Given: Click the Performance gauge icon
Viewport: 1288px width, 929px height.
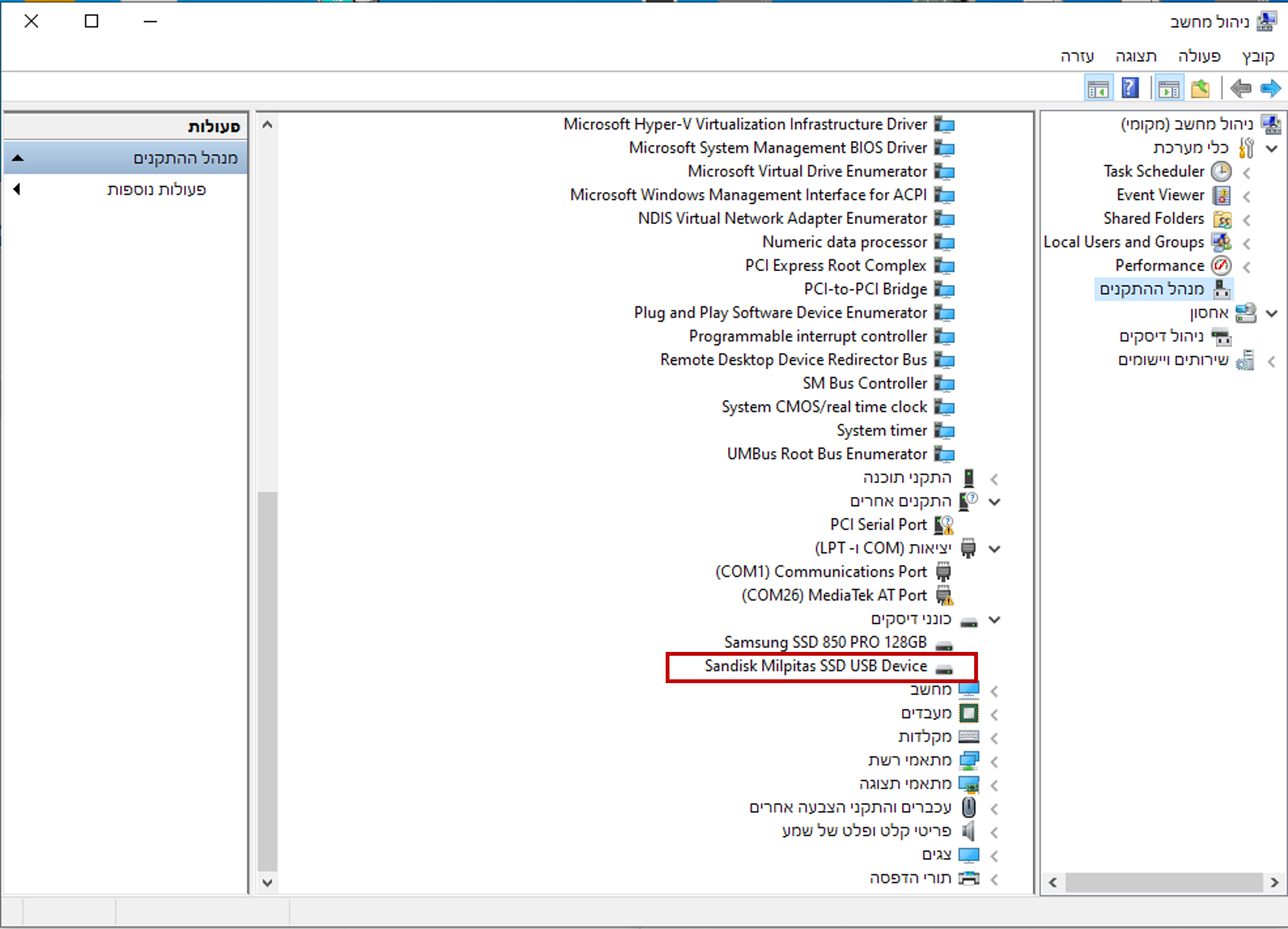Looking at the screenshot, I should pos(1221,266).
